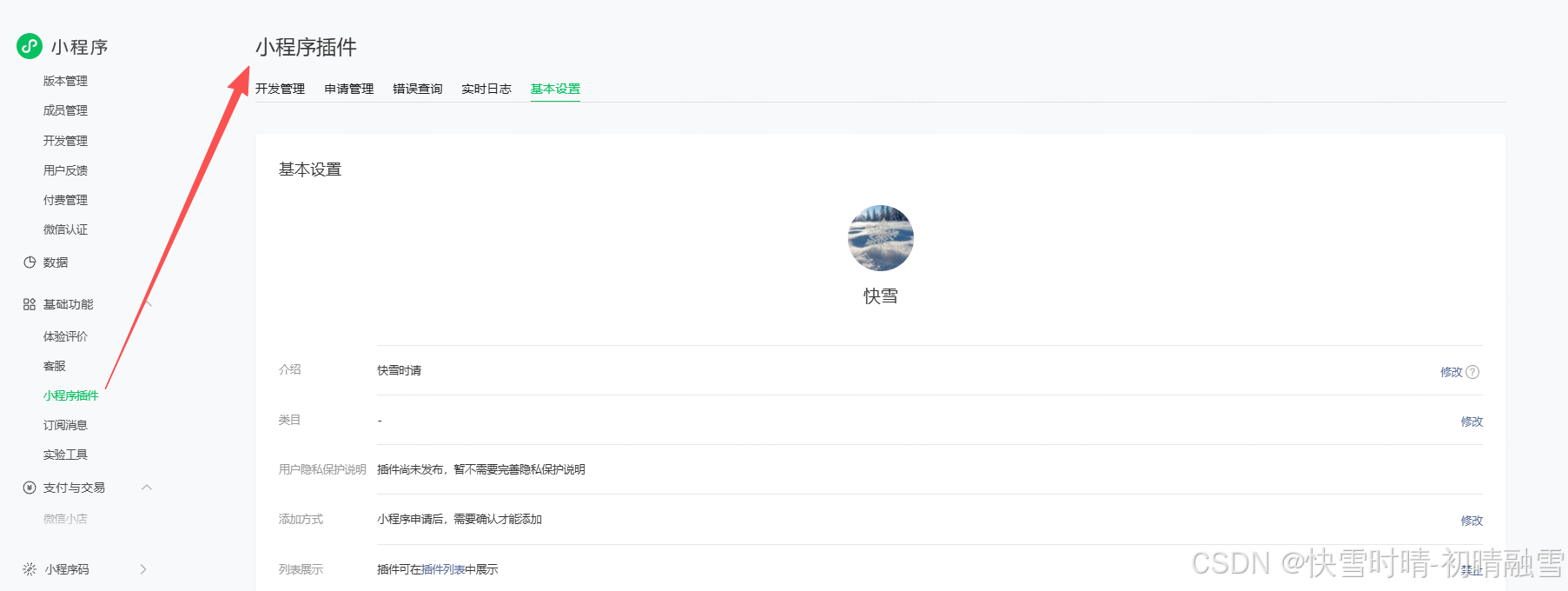Click the green 小程序 logo icon
The width and height of the screenshot is (1568, 591).
tap(30, 46)
